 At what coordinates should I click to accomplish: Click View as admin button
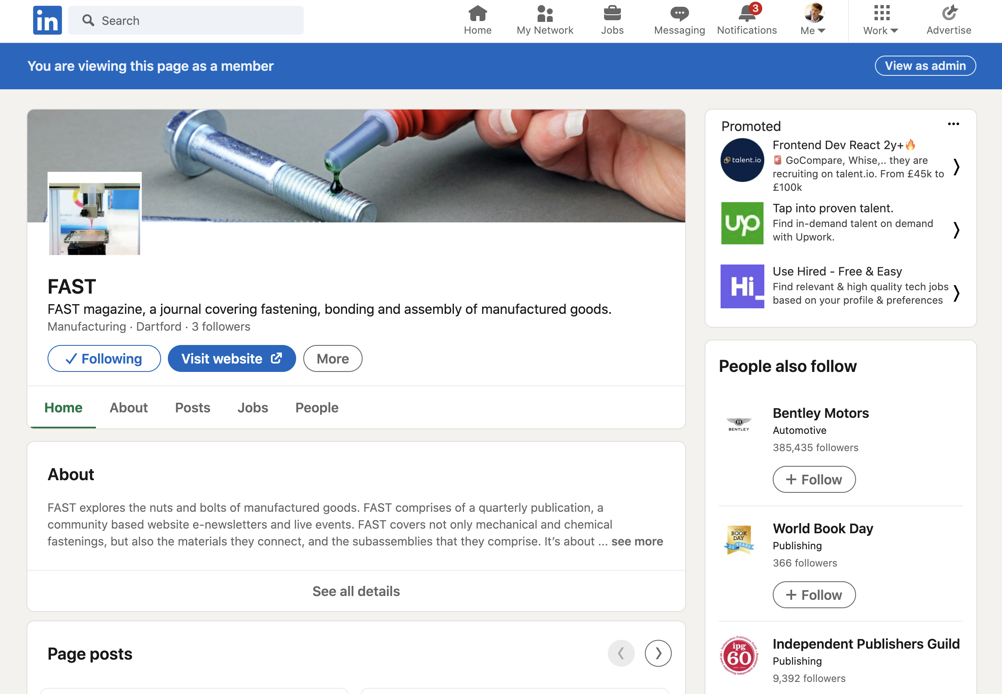(925, 66)
